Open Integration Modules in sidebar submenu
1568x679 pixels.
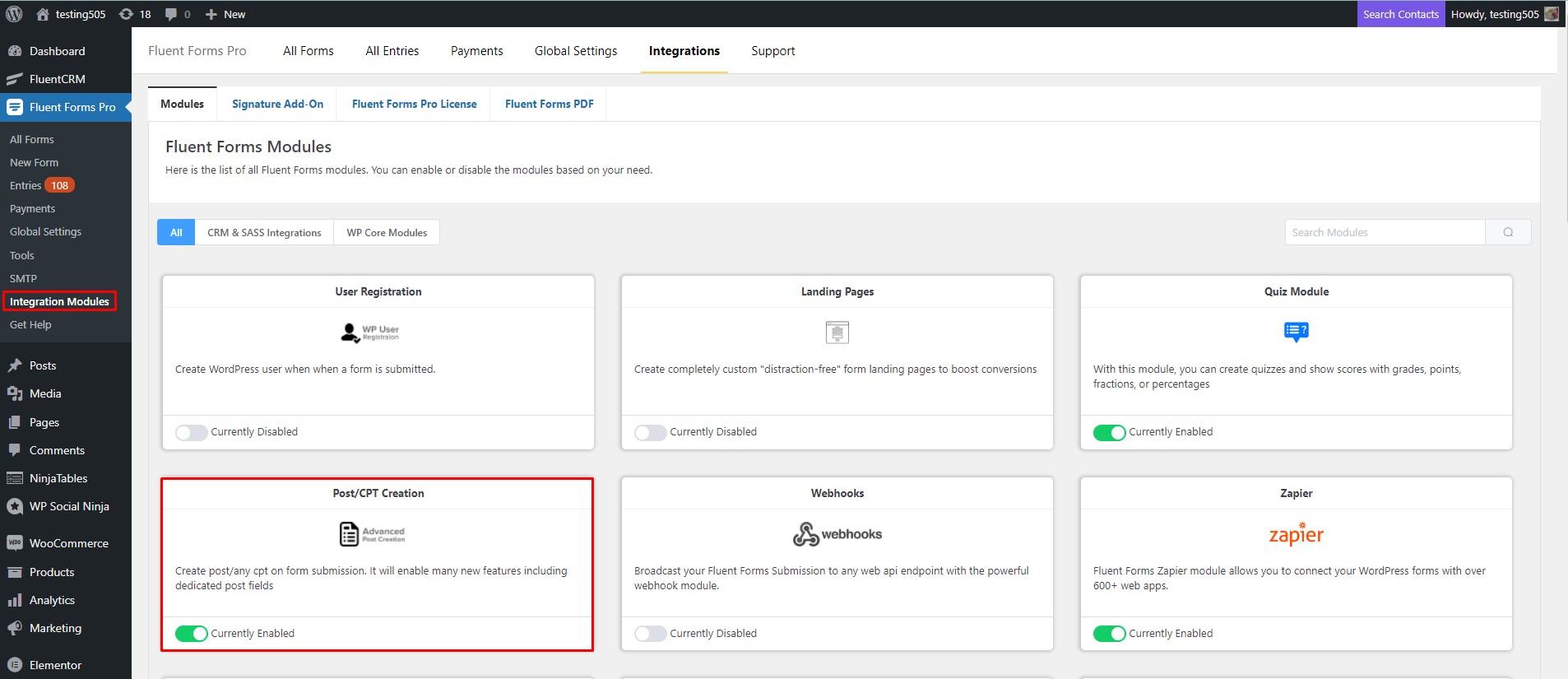point(59,301)
